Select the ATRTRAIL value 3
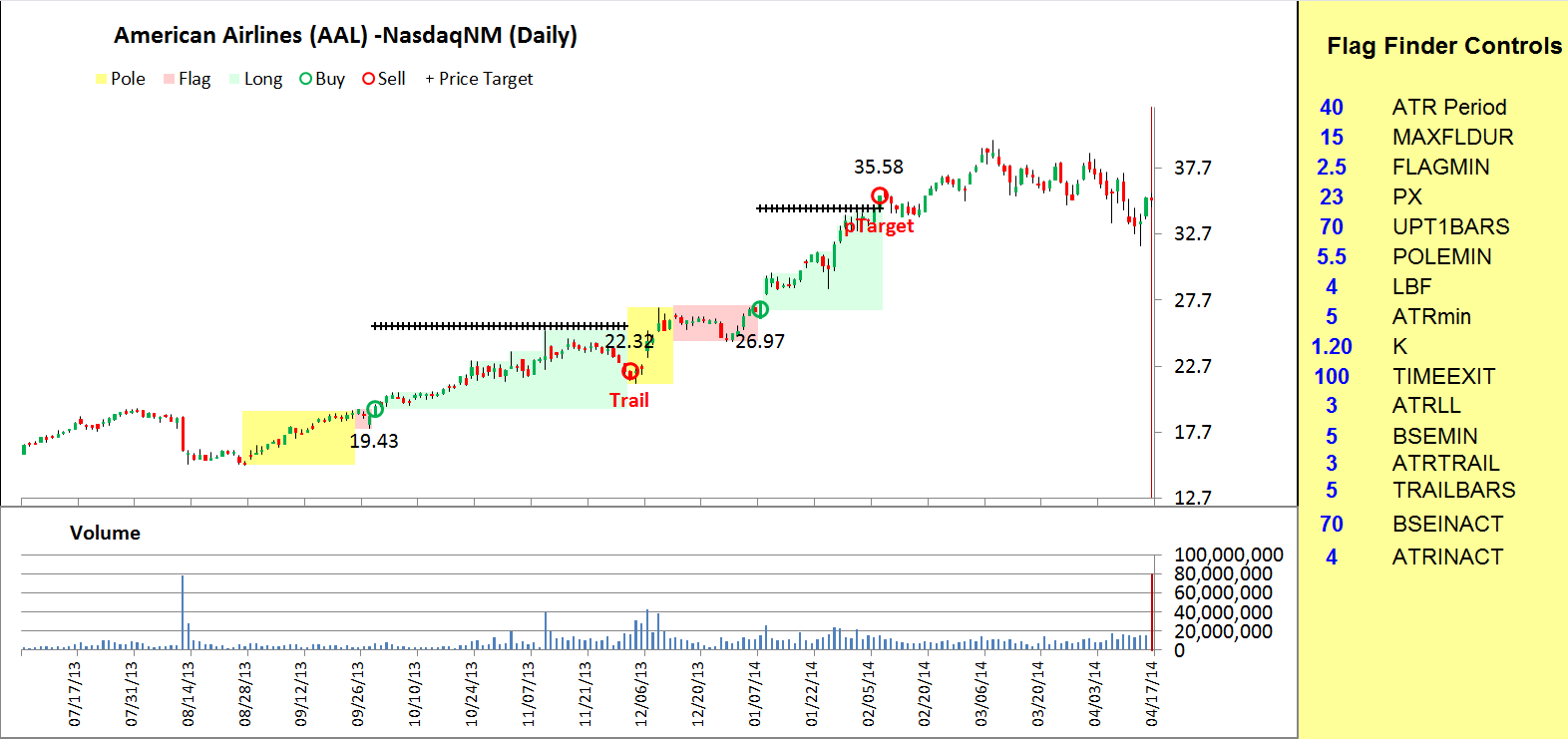The image size is (1568, 739). pyautogui.click(x=1332, y=463)
